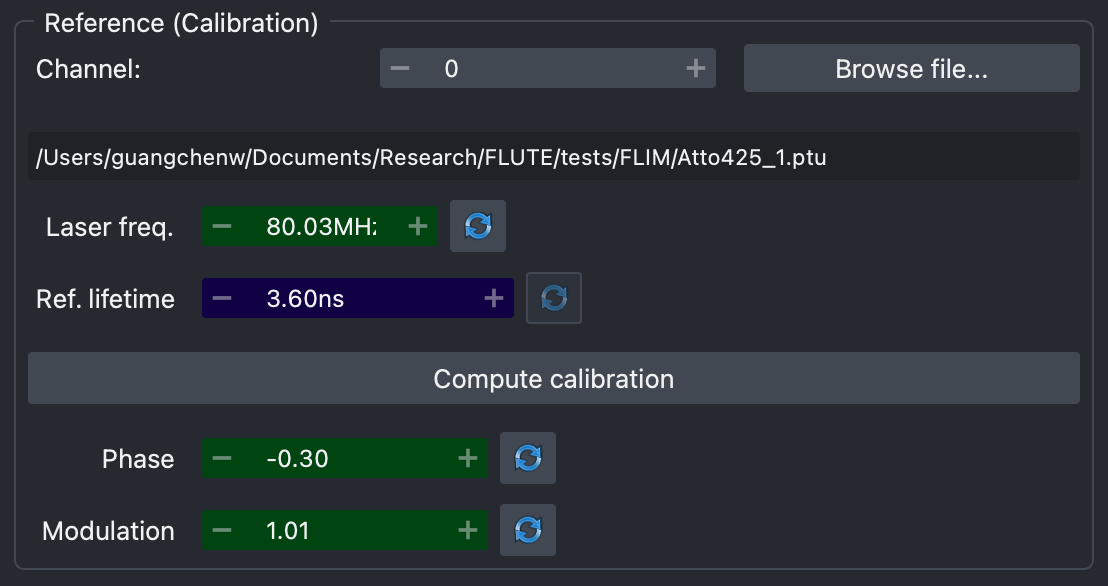
Task: Decrease the laser frequency
Action: pyautogui.click(x=221, y=226)
